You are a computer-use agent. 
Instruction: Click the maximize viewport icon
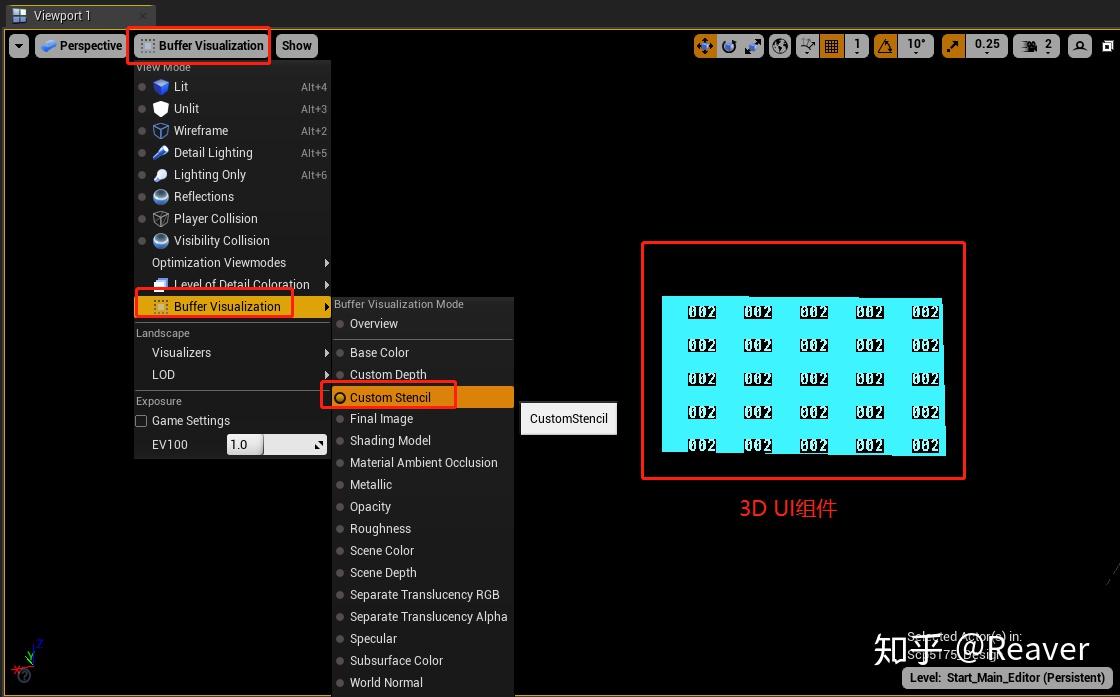click(x=1106, y=45)
